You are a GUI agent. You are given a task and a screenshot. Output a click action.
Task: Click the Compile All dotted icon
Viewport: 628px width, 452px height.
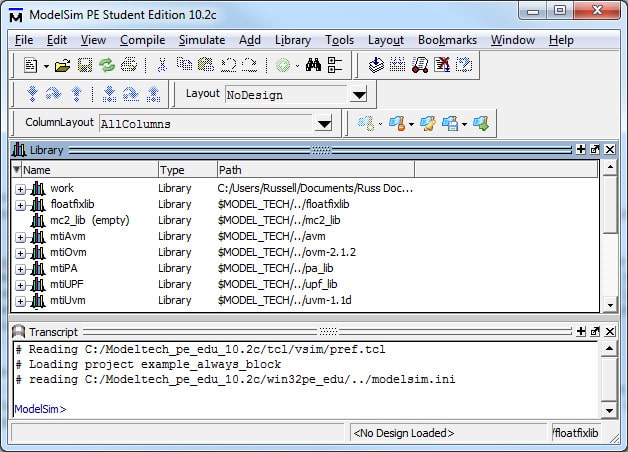397,64
